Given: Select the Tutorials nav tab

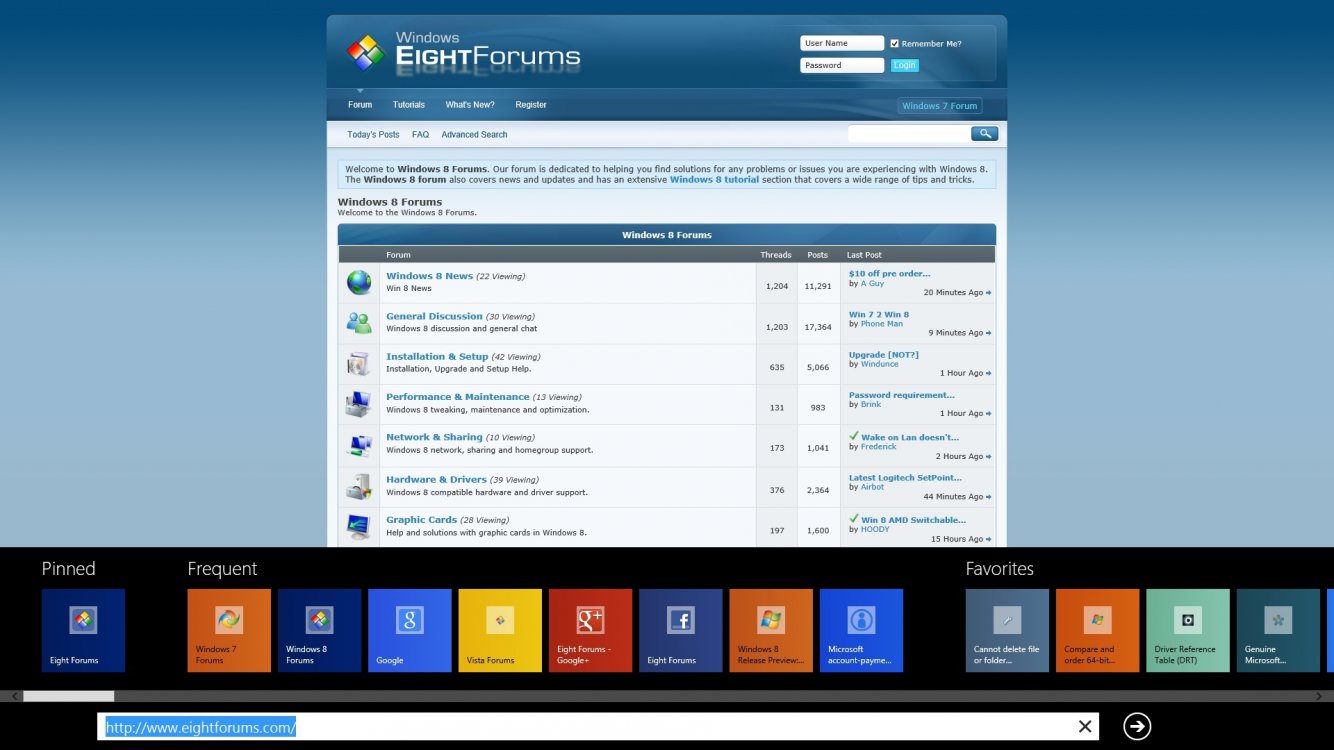Looking at the screenshot, I should 409,105.
